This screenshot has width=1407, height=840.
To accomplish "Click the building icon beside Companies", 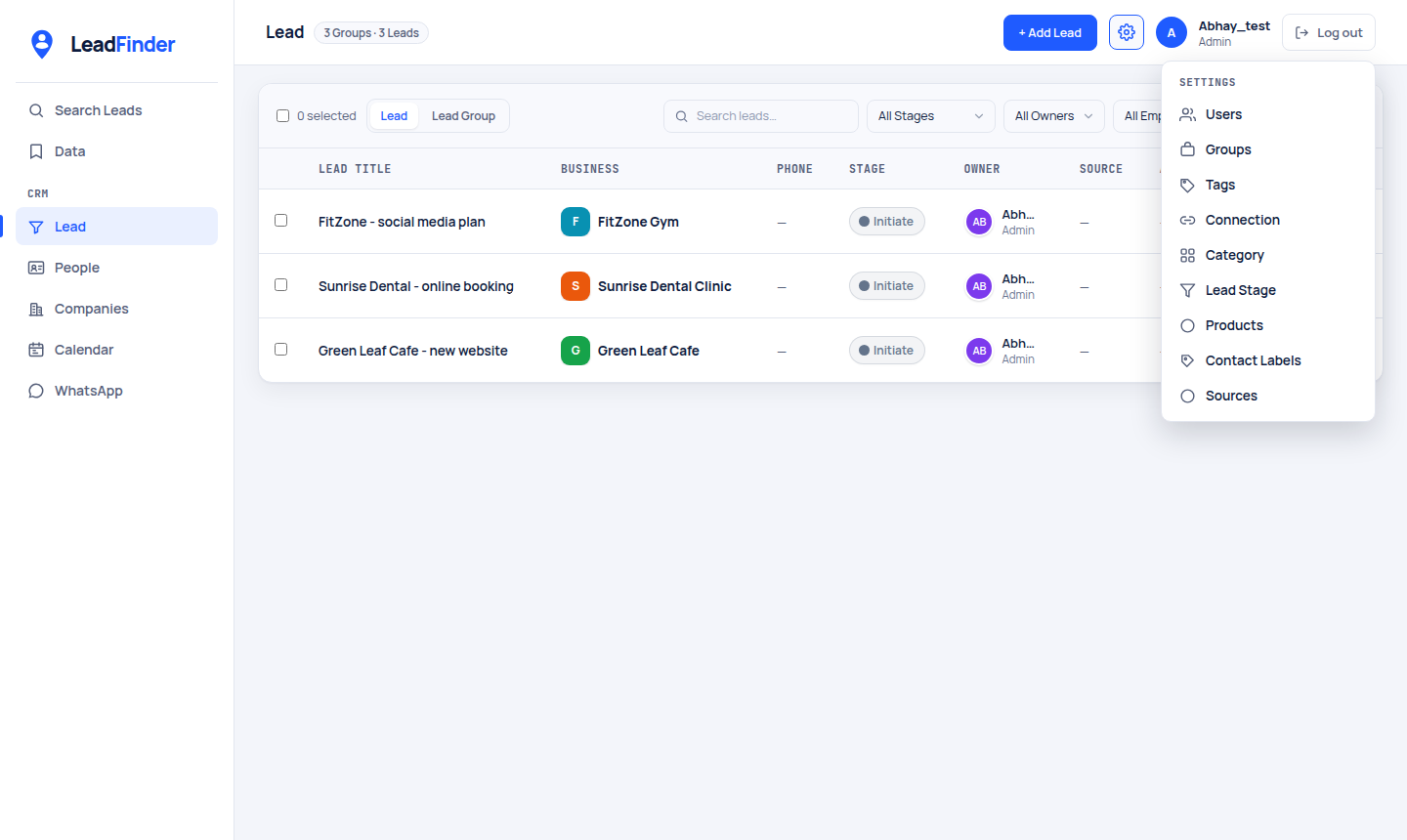I will coord(36,309).
